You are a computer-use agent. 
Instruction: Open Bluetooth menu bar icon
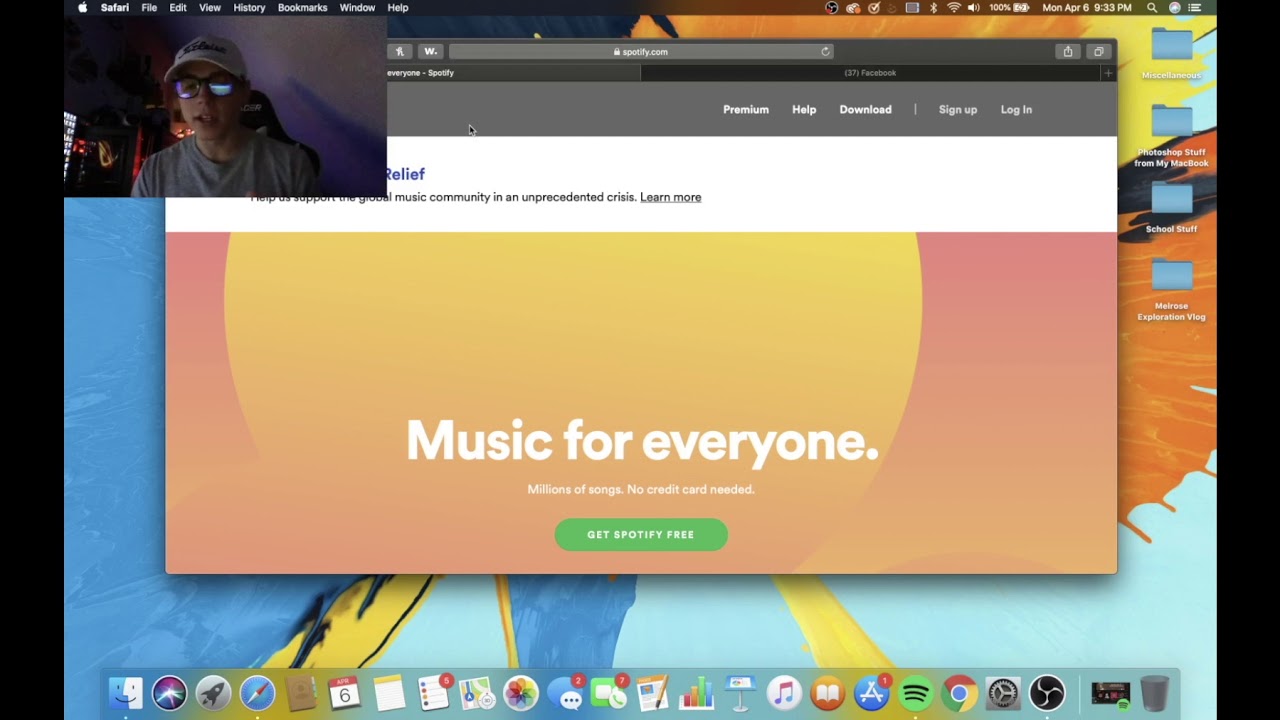click(934, 7)
